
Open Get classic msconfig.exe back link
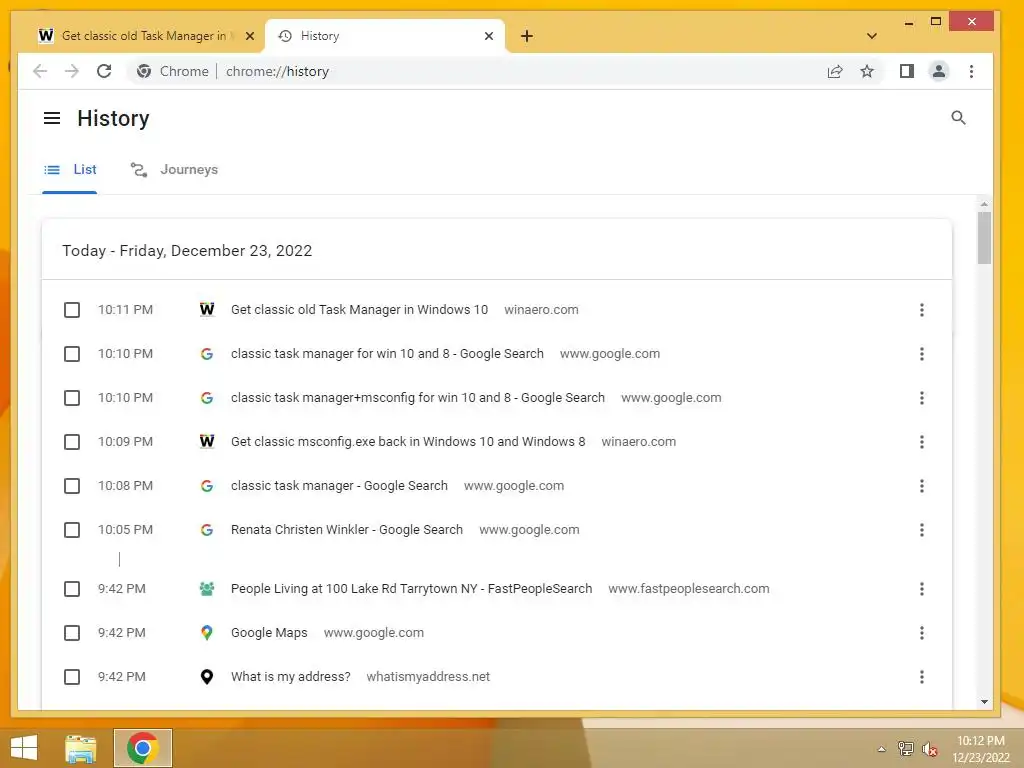click(x=408, y=442)
